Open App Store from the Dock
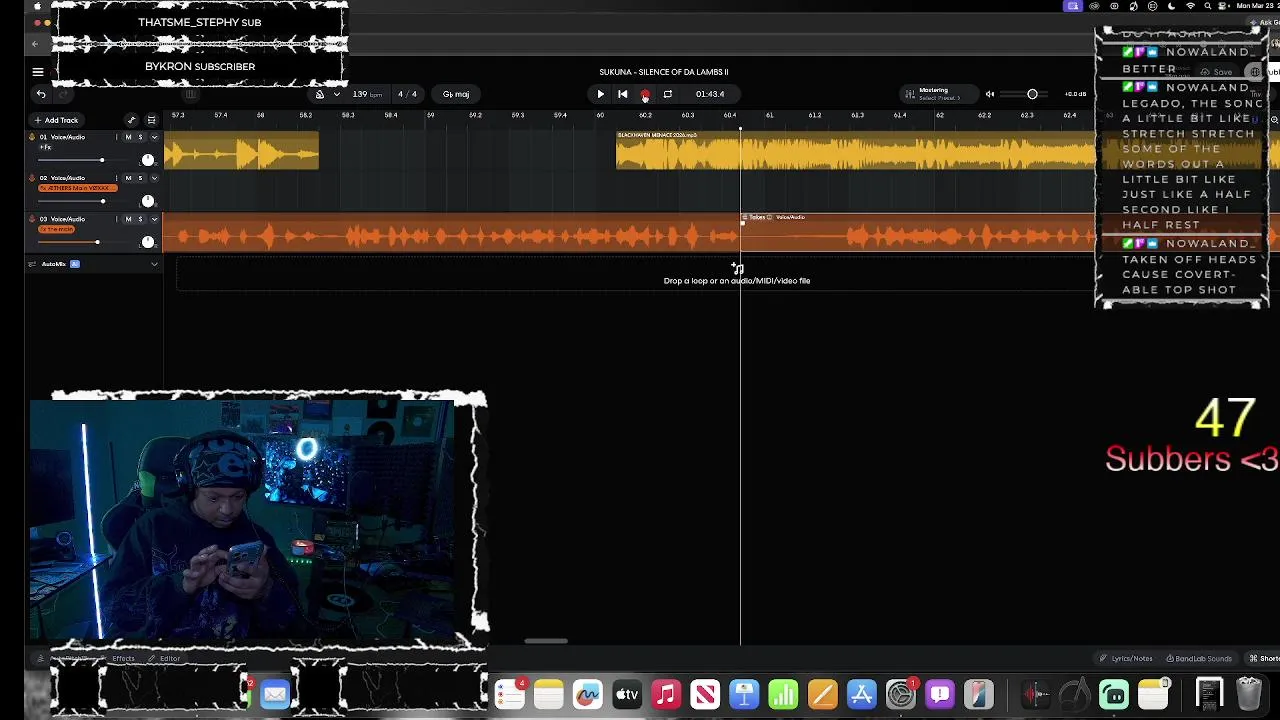 pos(861,694)
